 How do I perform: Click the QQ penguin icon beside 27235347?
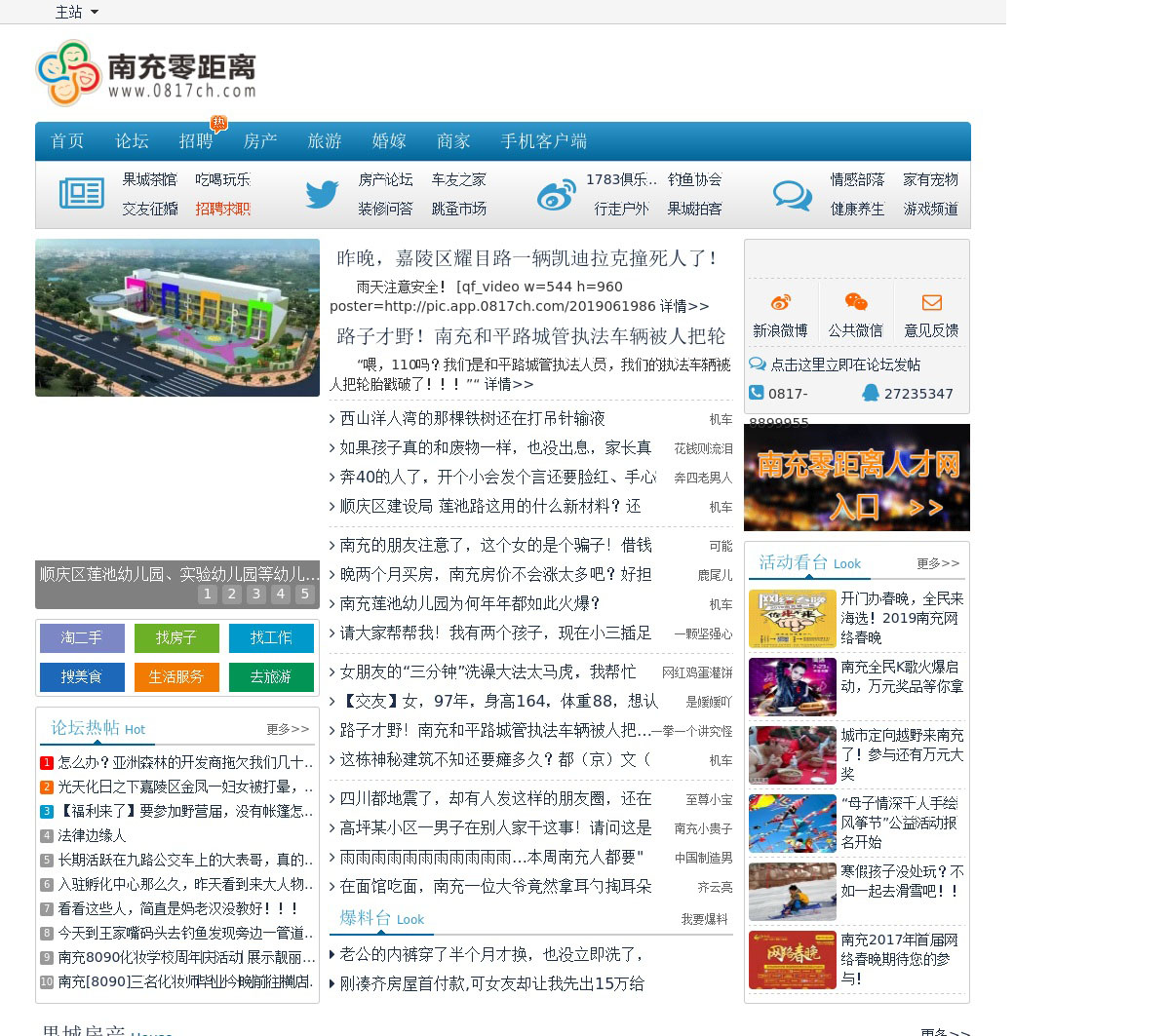(870, 393)
